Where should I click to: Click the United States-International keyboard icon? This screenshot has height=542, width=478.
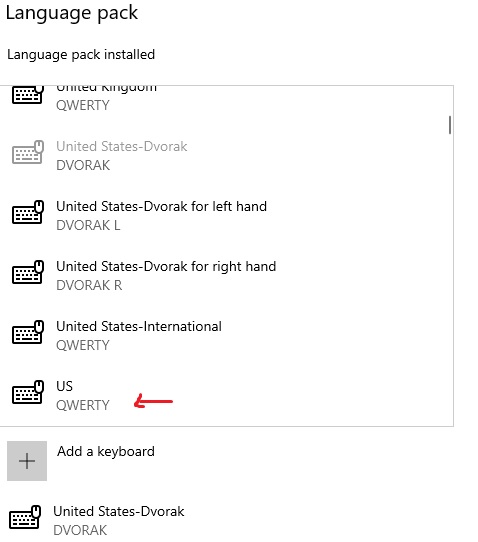[x=28, y=332]
